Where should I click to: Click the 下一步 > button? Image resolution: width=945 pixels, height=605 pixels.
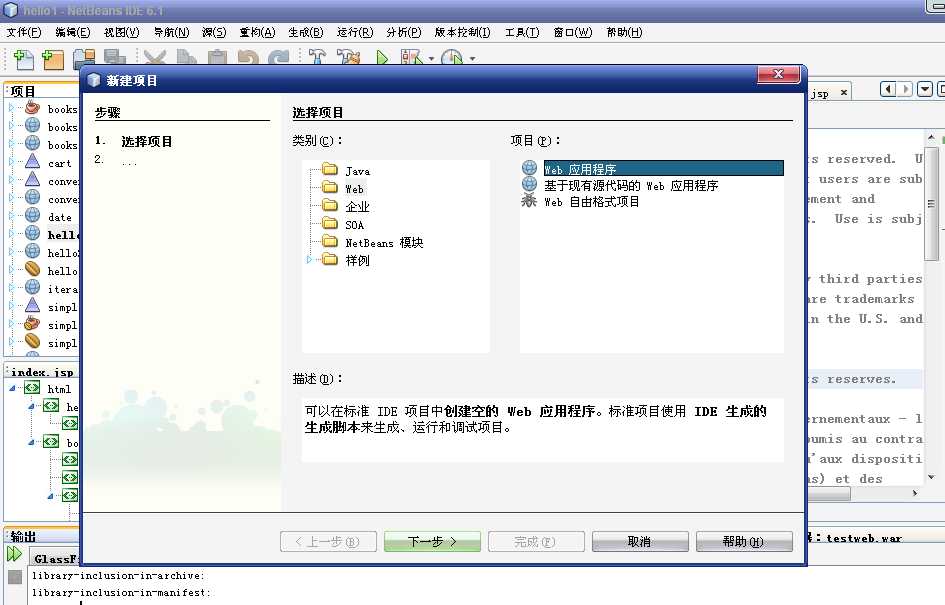(432, 542)
